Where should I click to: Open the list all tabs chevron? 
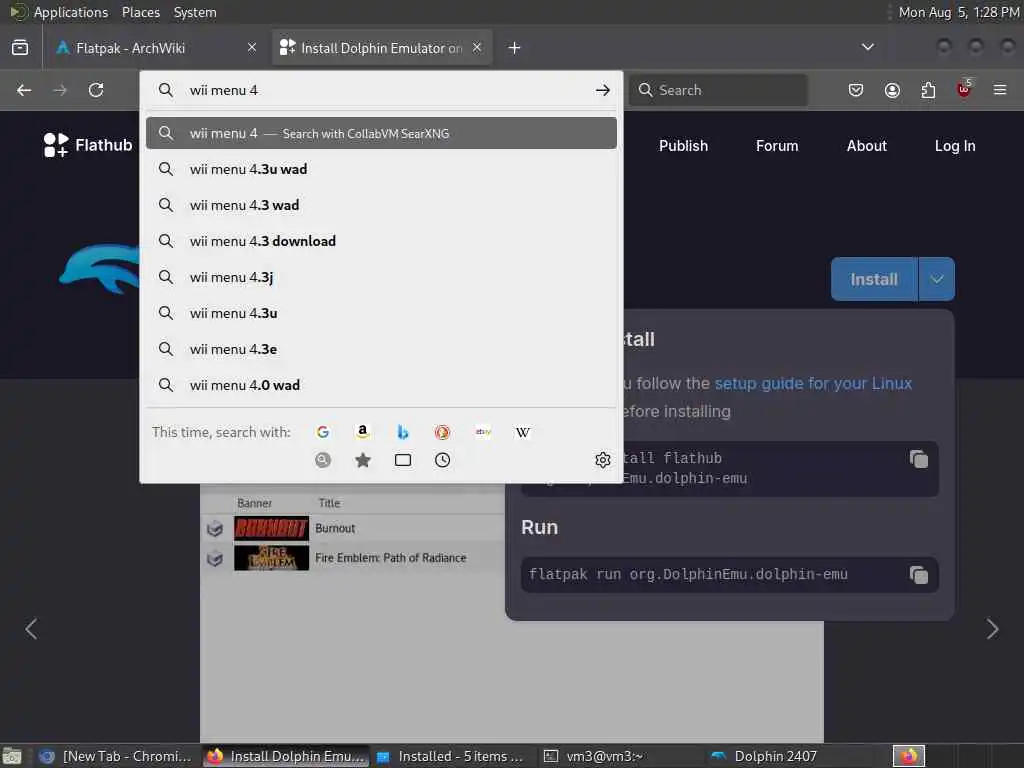point(868,47)
